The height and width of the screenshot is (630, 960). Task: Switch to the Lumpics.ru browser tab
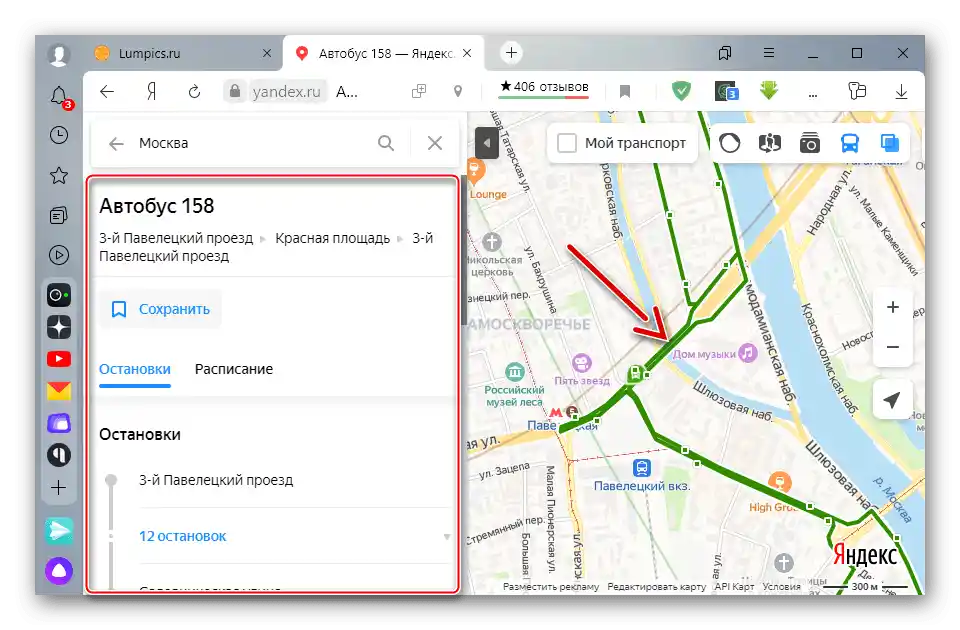point(184,54)
